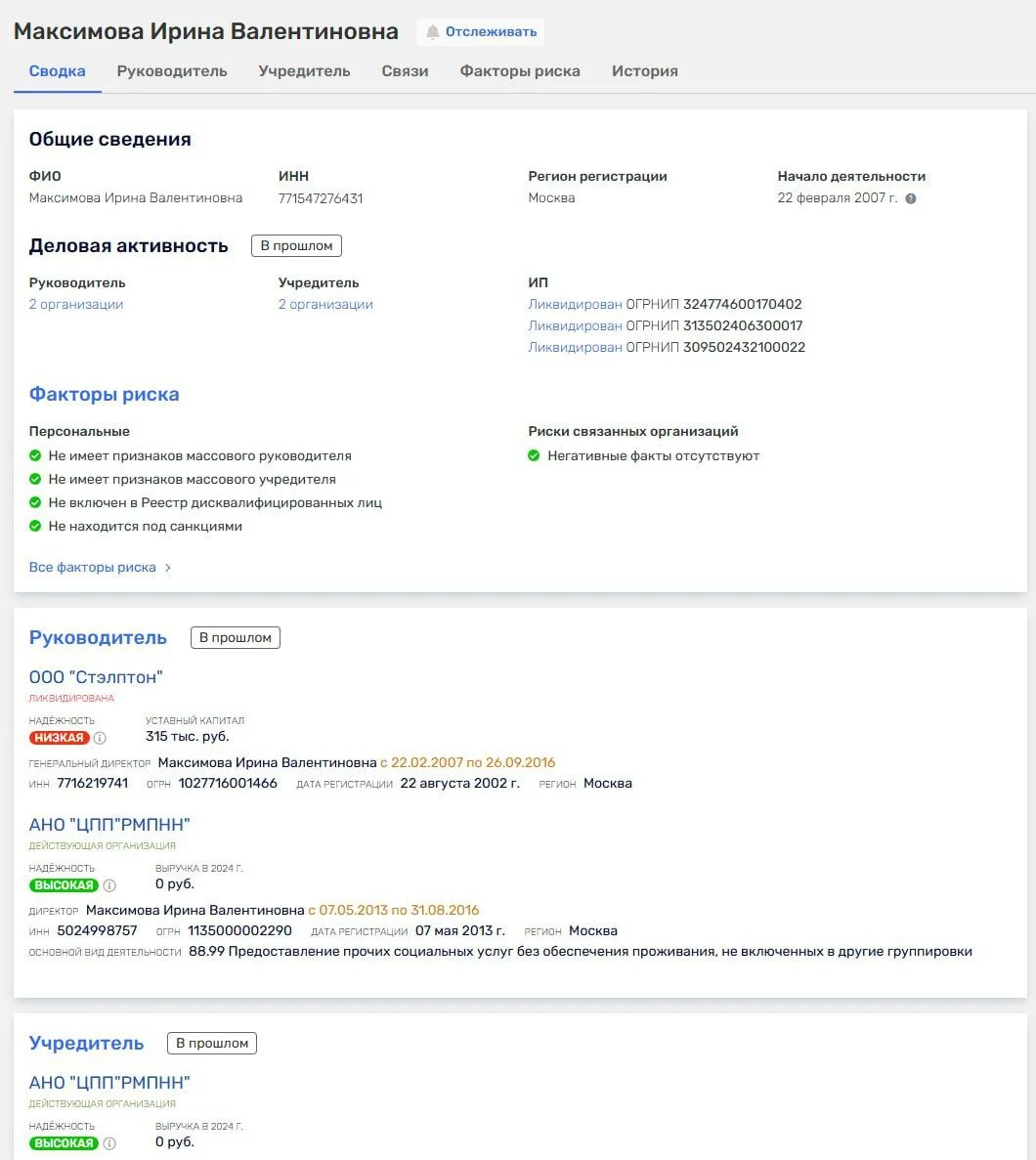Screen dimensions: 1036x1160
Task: Click date range с 22.02.2007 по 26.09.2016
Action: [x=468, y=762]
